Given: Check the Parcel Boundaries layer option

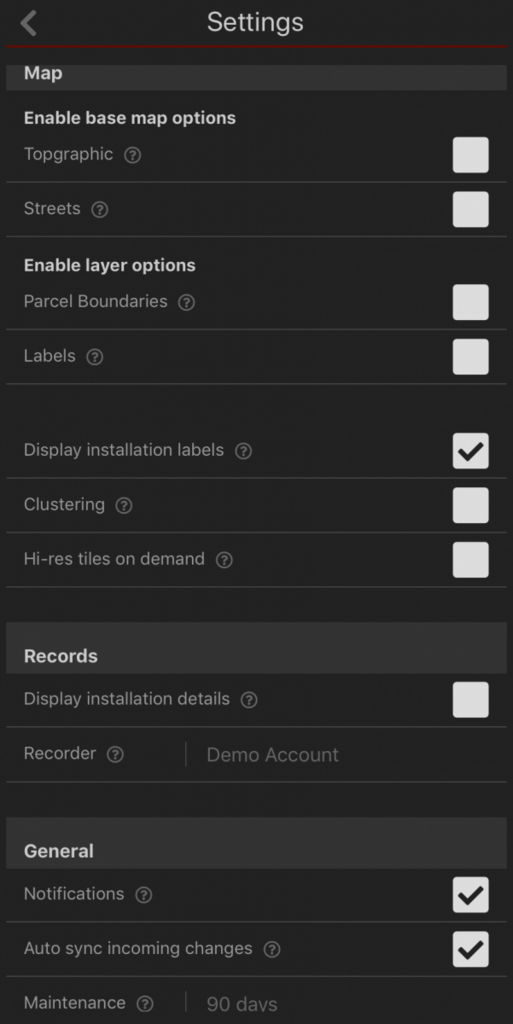Looking at the screenshot, I should point(471,302).
